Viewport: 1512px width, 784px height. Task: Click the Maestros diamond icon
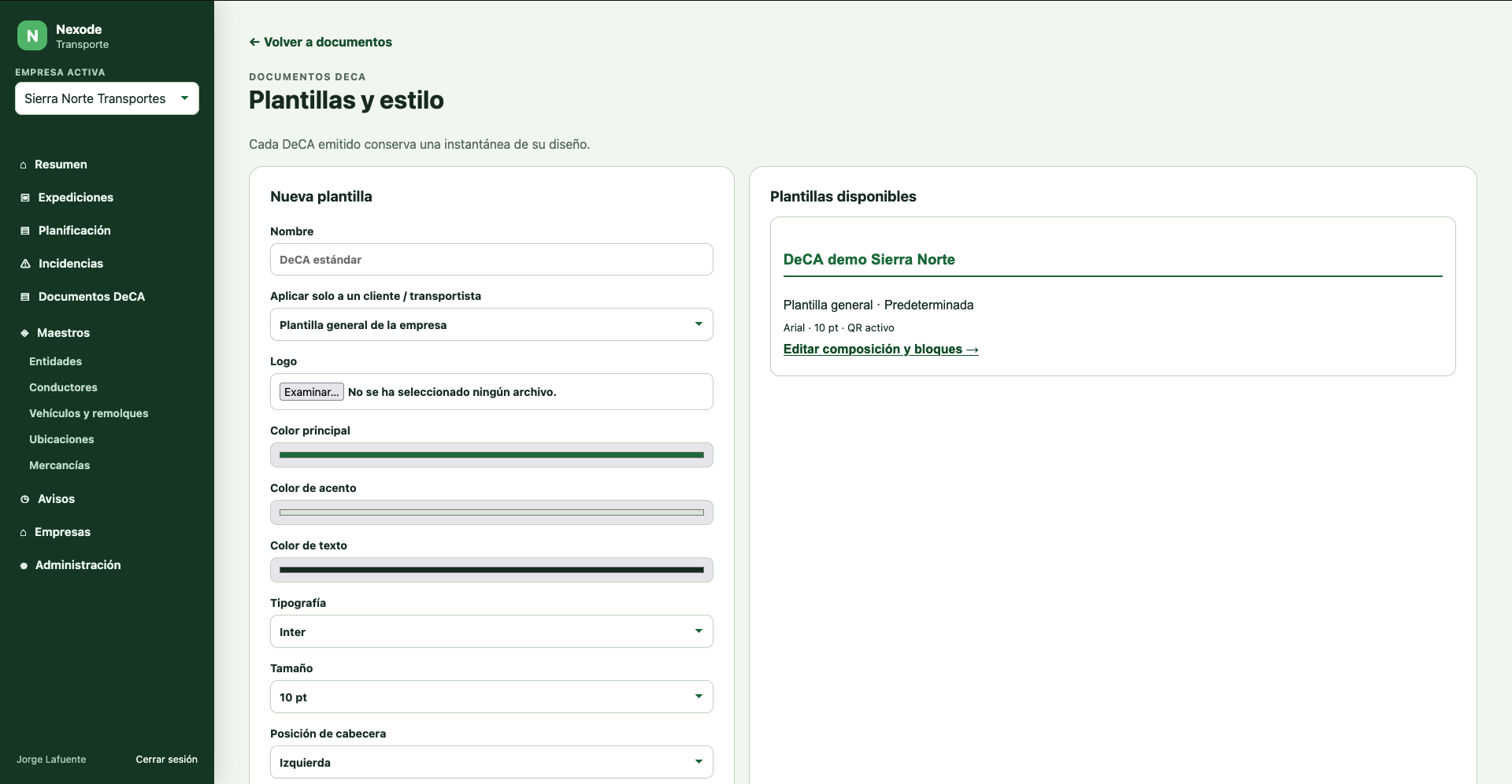pyautogui.click(x=24, y=333)
